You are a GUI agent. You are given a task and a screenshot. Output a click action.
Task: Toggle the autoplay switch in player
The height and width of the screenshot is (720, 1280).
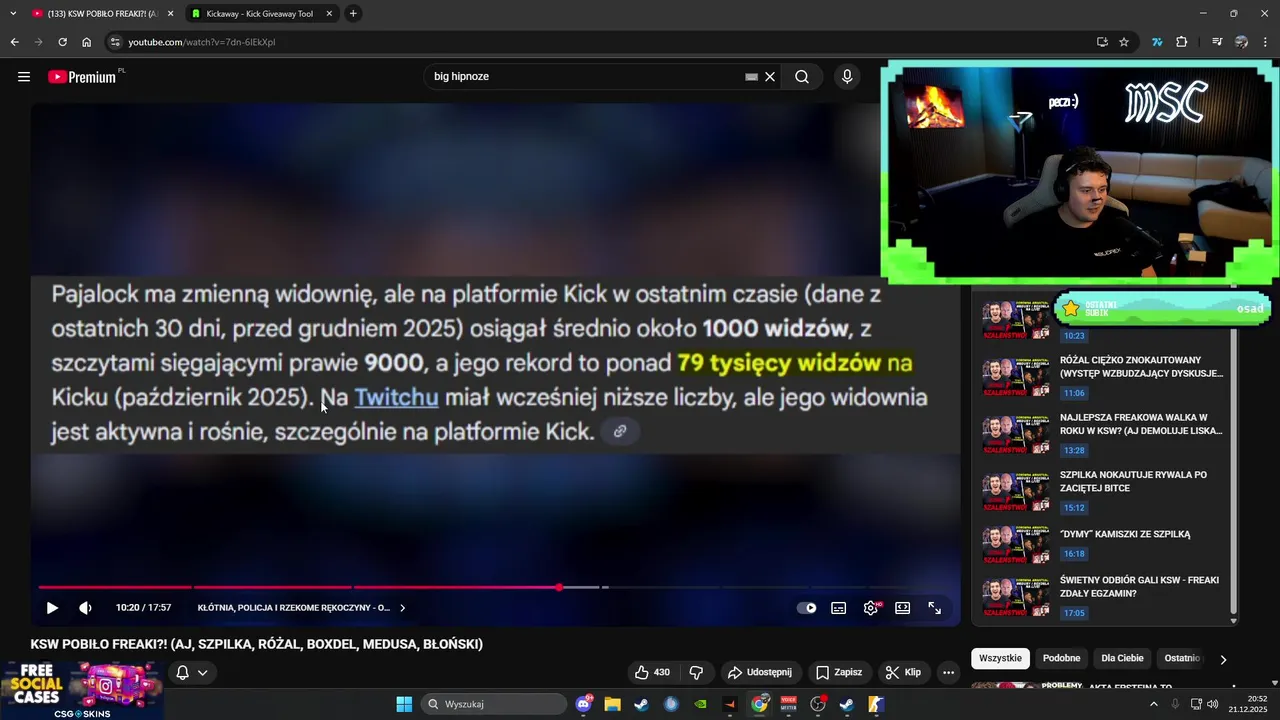point(806,608)
